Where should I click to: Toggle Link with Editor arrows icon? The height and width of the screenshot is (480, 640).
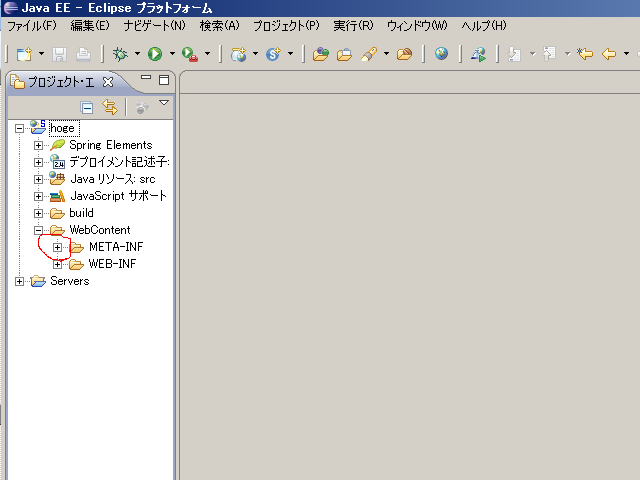(110, 107)
